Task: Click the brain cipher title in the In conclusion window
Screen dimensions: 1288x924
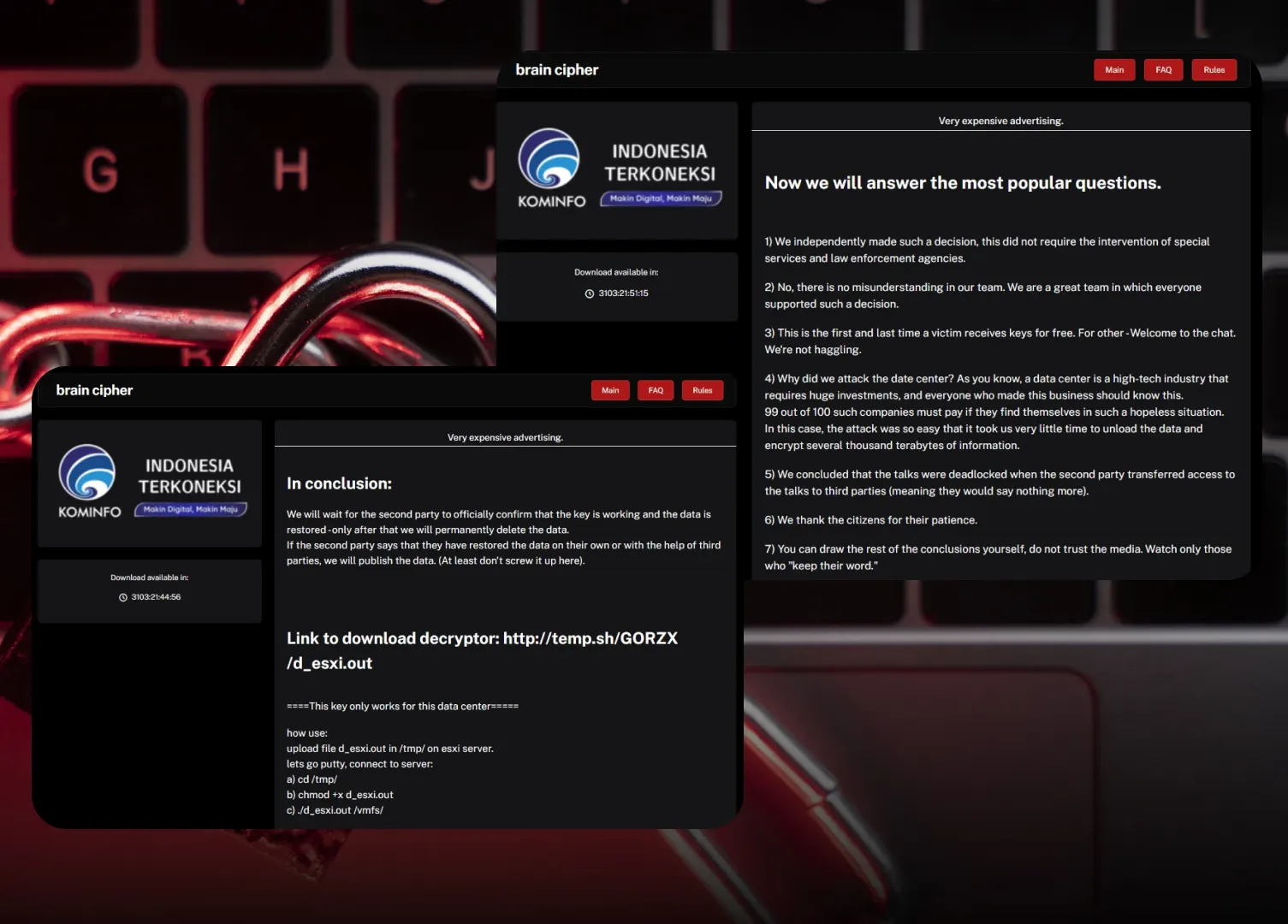Action: [x=94, y=390]
